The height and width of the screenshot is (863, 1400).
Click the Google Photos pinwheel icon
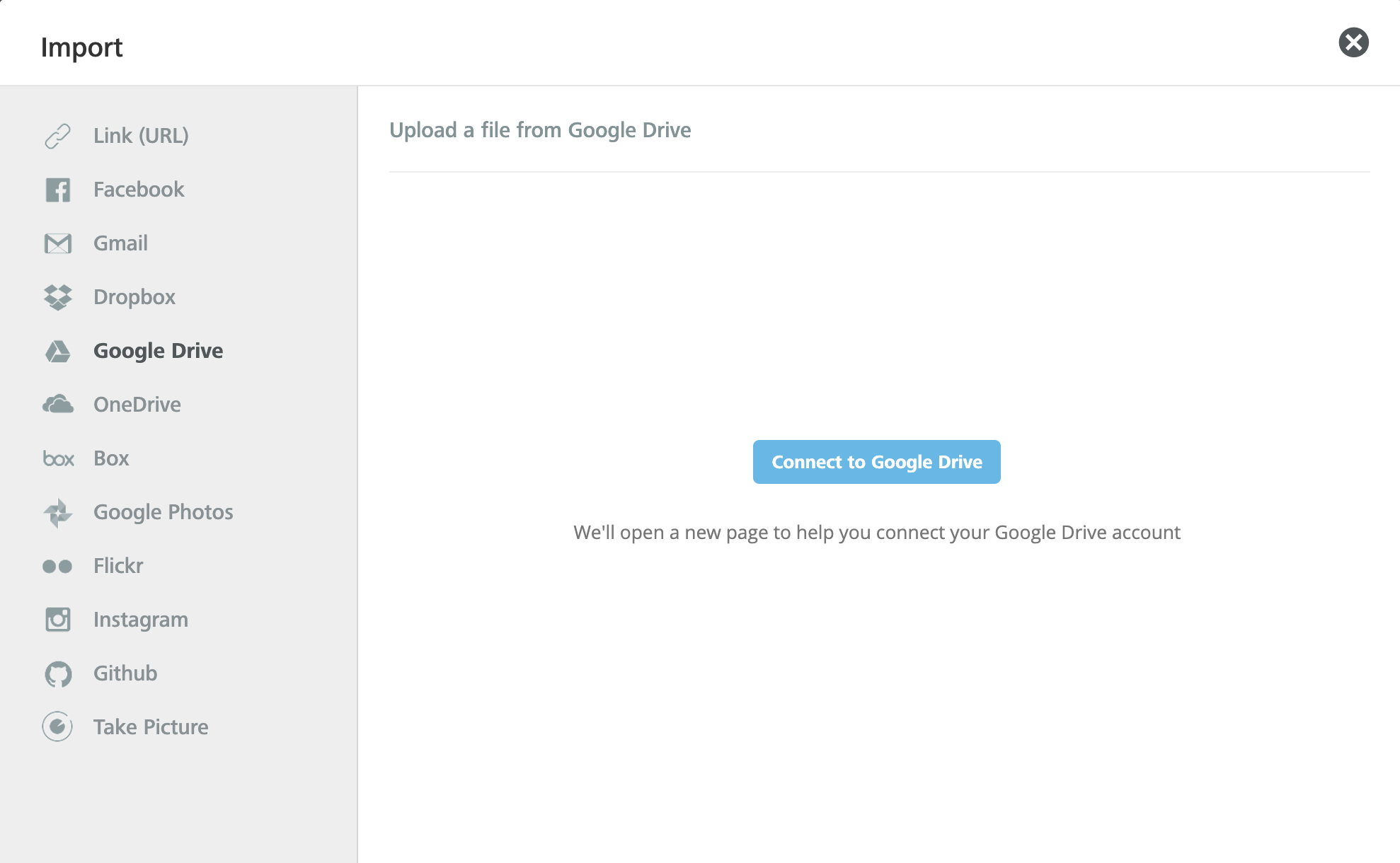pyautogui.click(x=58, y=512)
